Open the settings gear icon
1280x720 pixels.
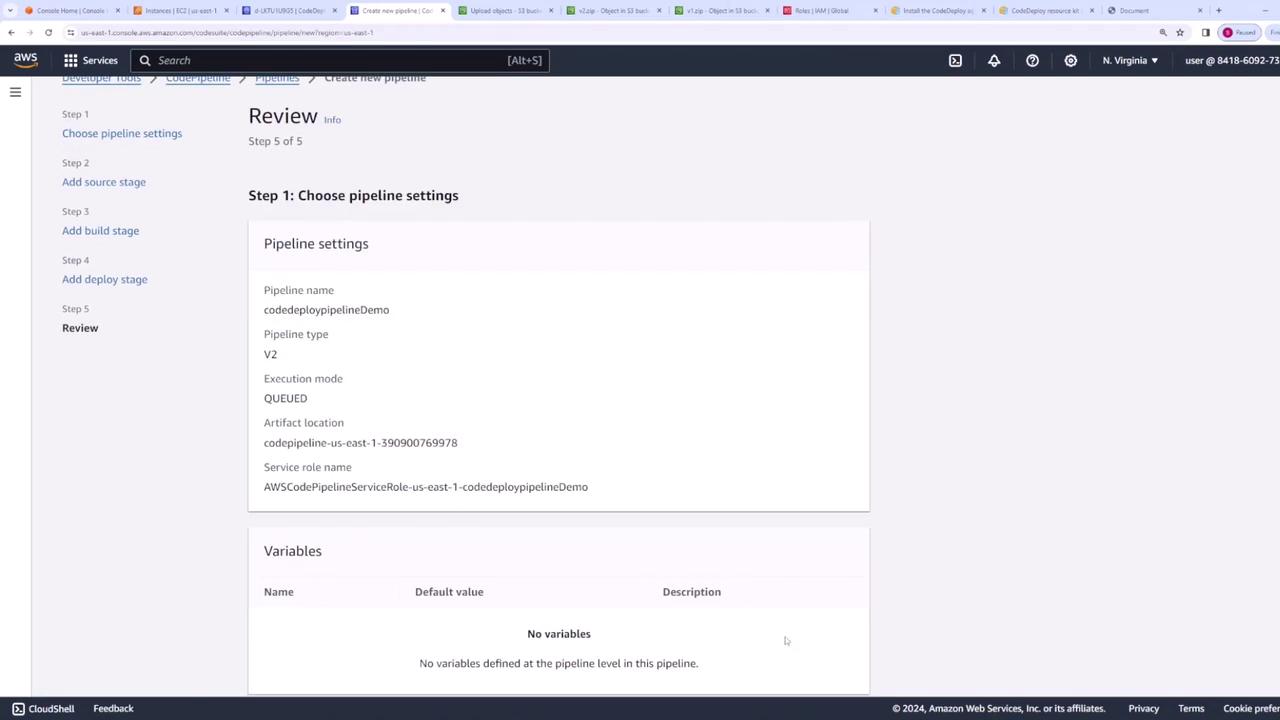point(1070,60)
